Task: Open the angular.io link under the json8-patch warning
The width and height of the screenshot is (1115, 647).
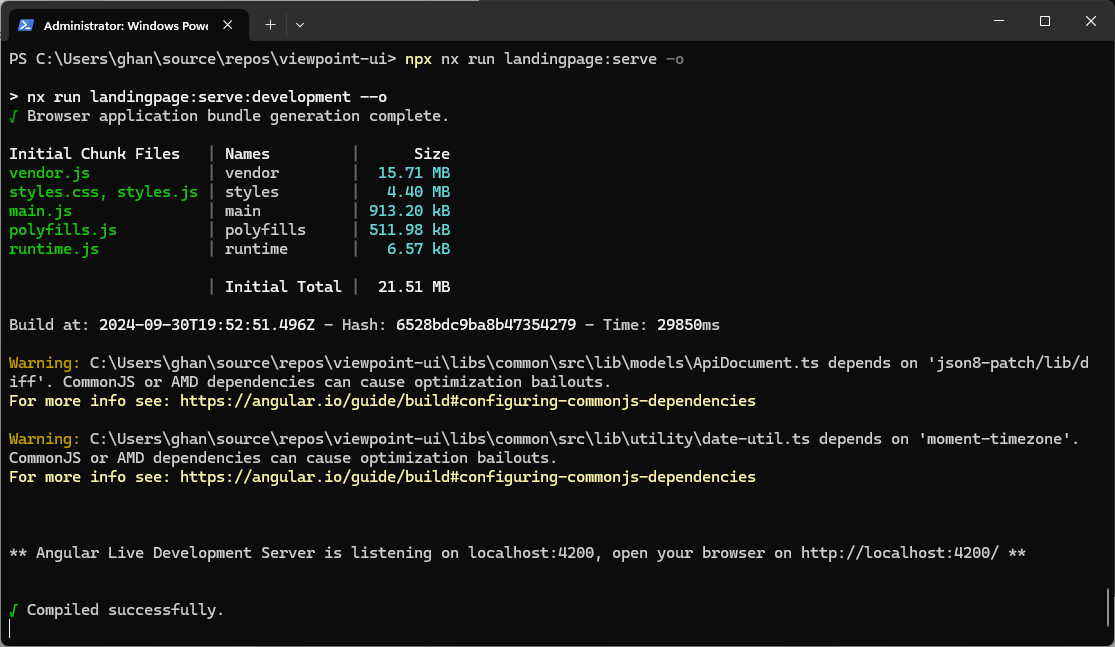Action: 467,401
